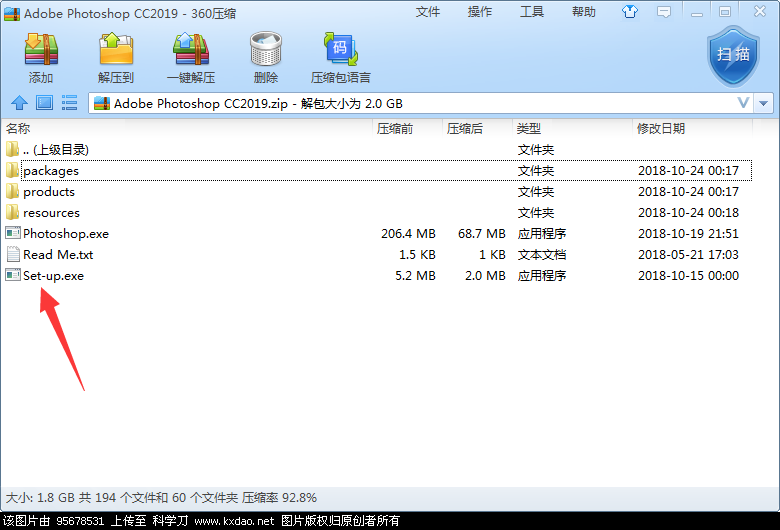The height and width of the screenshot is (530, 780).
Task: Click the 206.4 MB size cell
Action: pyautogui.click(x=408, y=234)
